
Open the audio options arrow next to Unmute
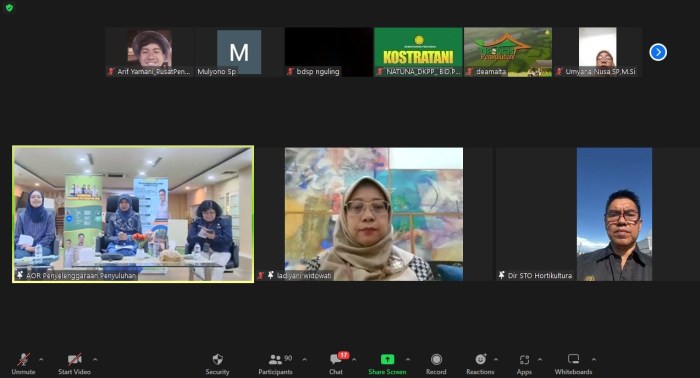point(41,359)
